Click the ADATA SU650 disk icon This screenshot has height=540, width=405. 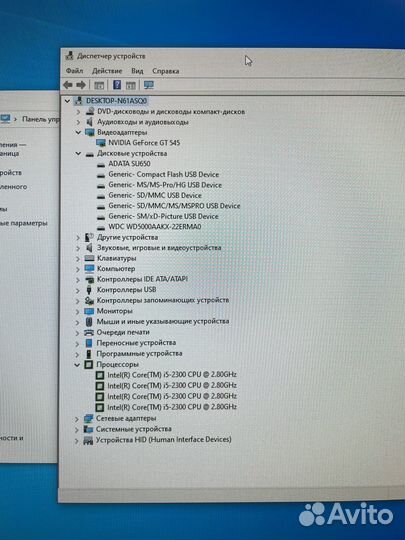(x=101, y=165)
